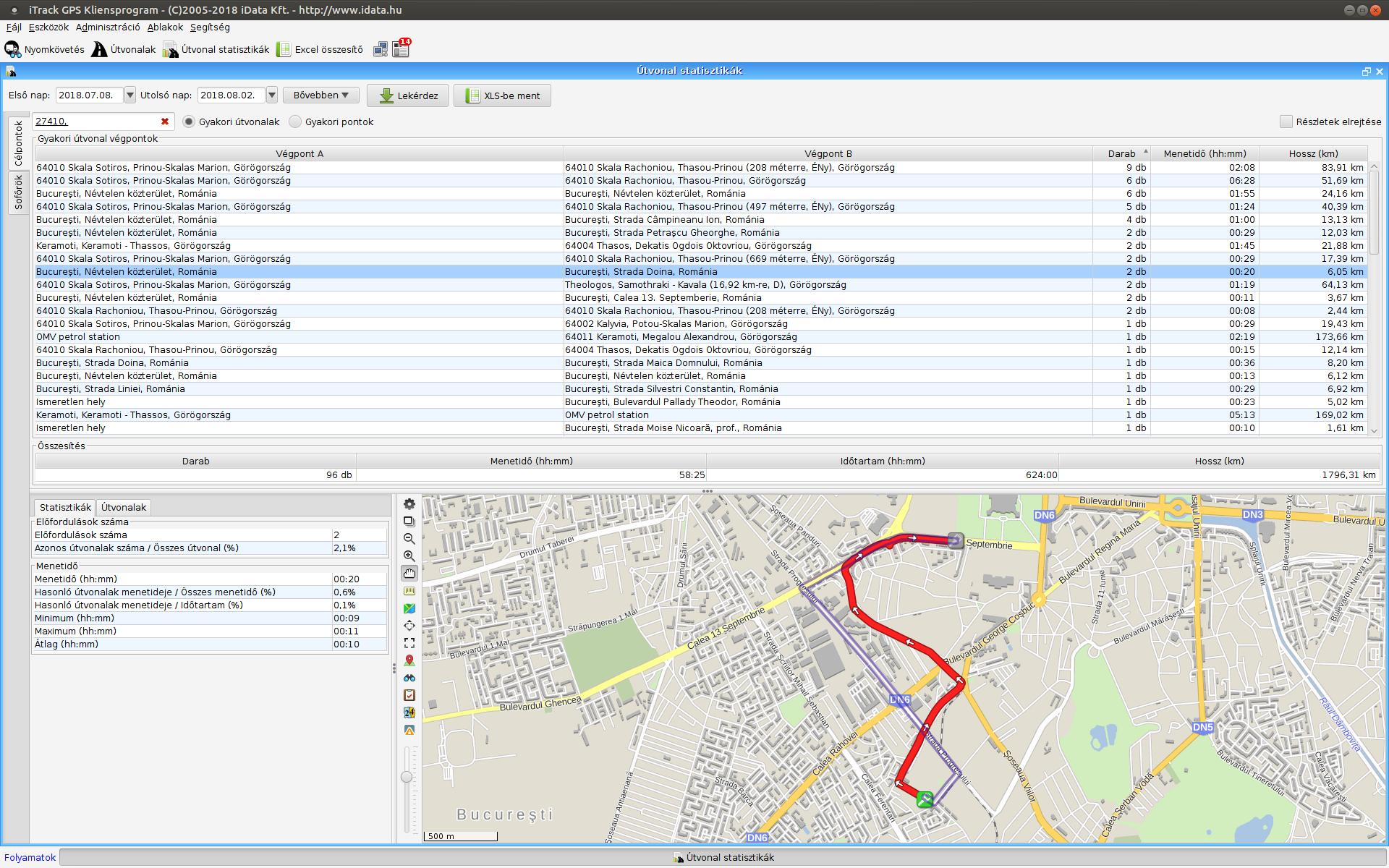Viewport: 1389px width, 868px height.
Task: Select Gyakori pontok radio button
Action: (295, 122)
